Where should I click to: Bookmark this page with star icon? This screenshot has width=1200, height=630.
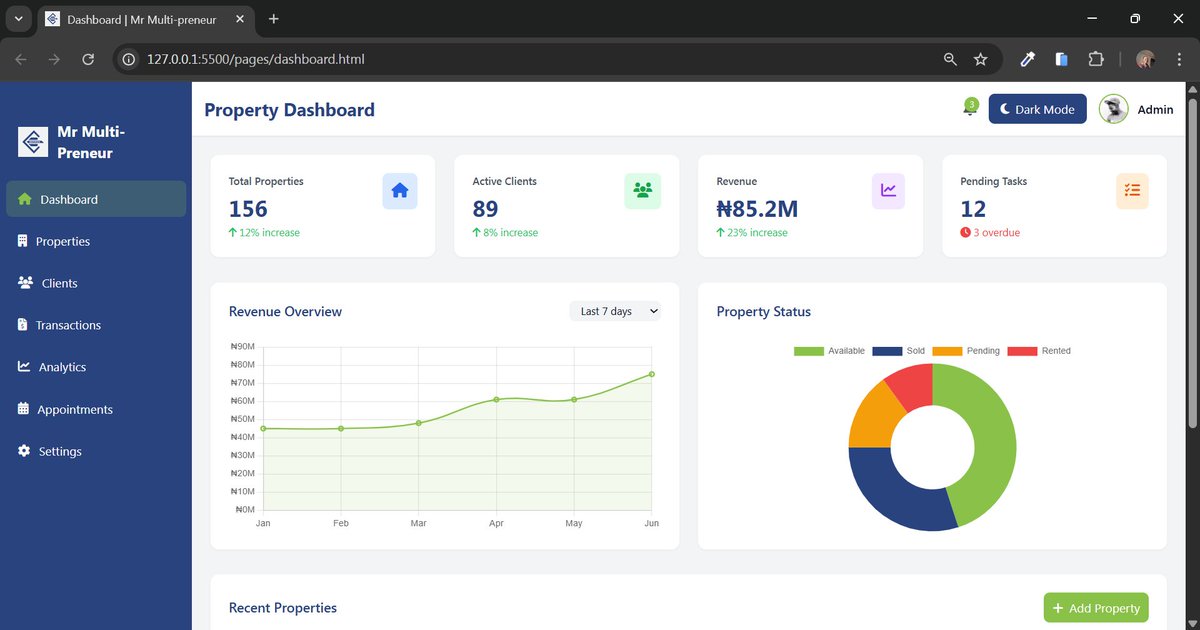click(x=980, y=59)
